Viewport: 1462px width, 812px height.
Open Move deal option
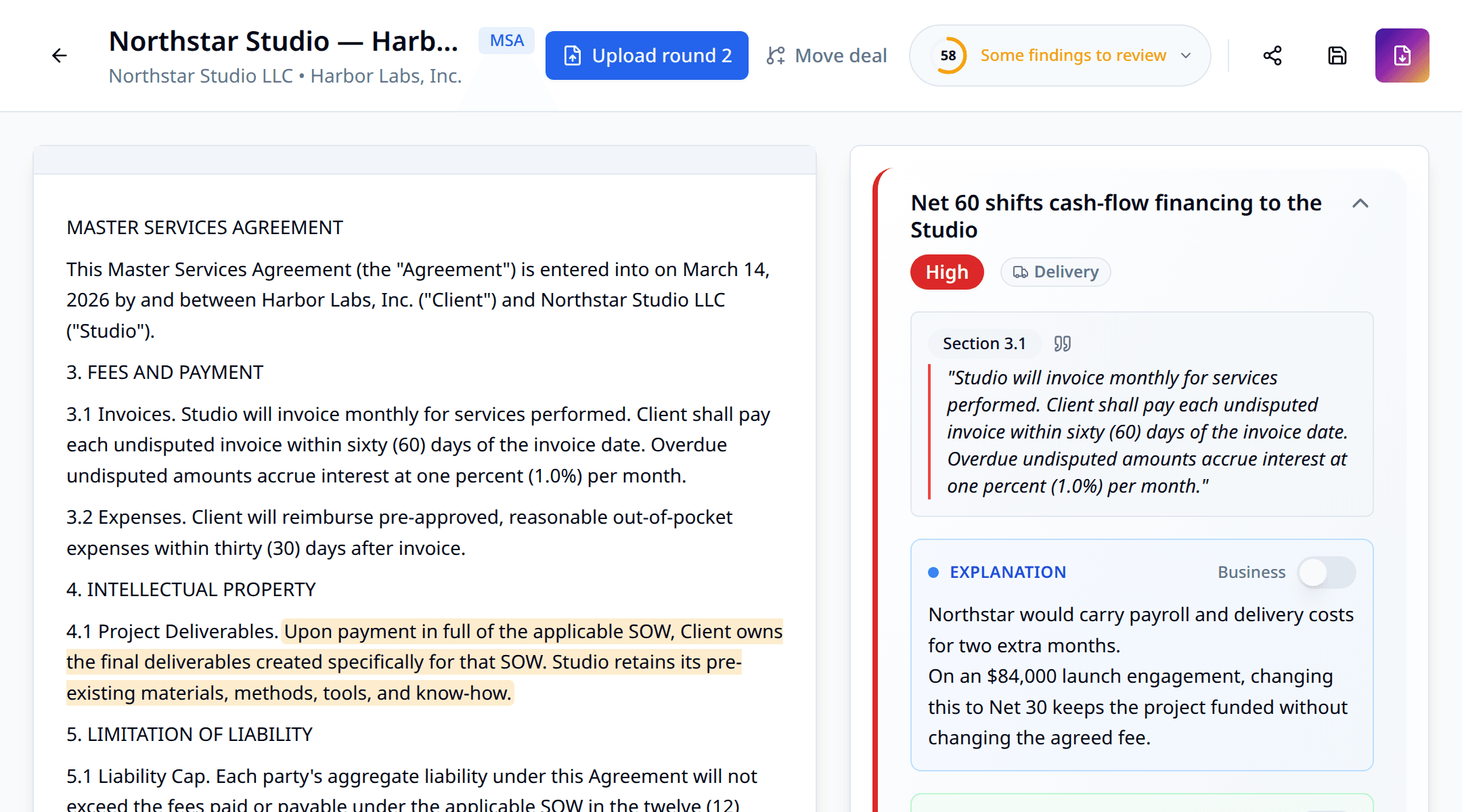click(x=826, y=55)
